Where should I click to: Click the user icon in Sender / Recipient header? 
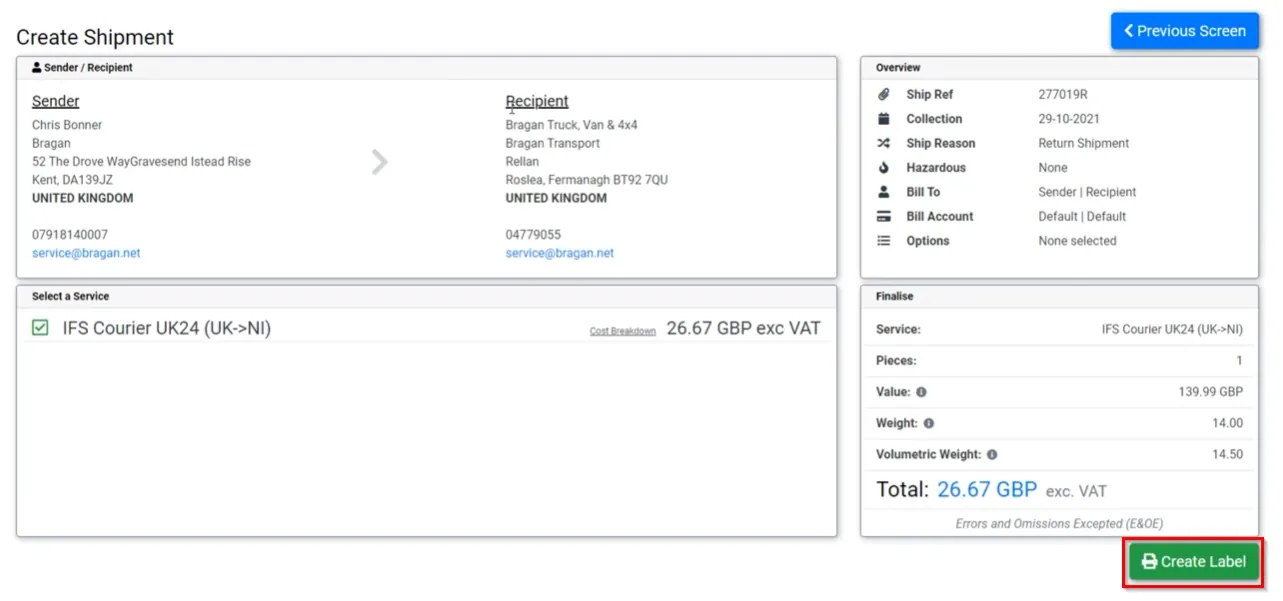coord(37,68)
